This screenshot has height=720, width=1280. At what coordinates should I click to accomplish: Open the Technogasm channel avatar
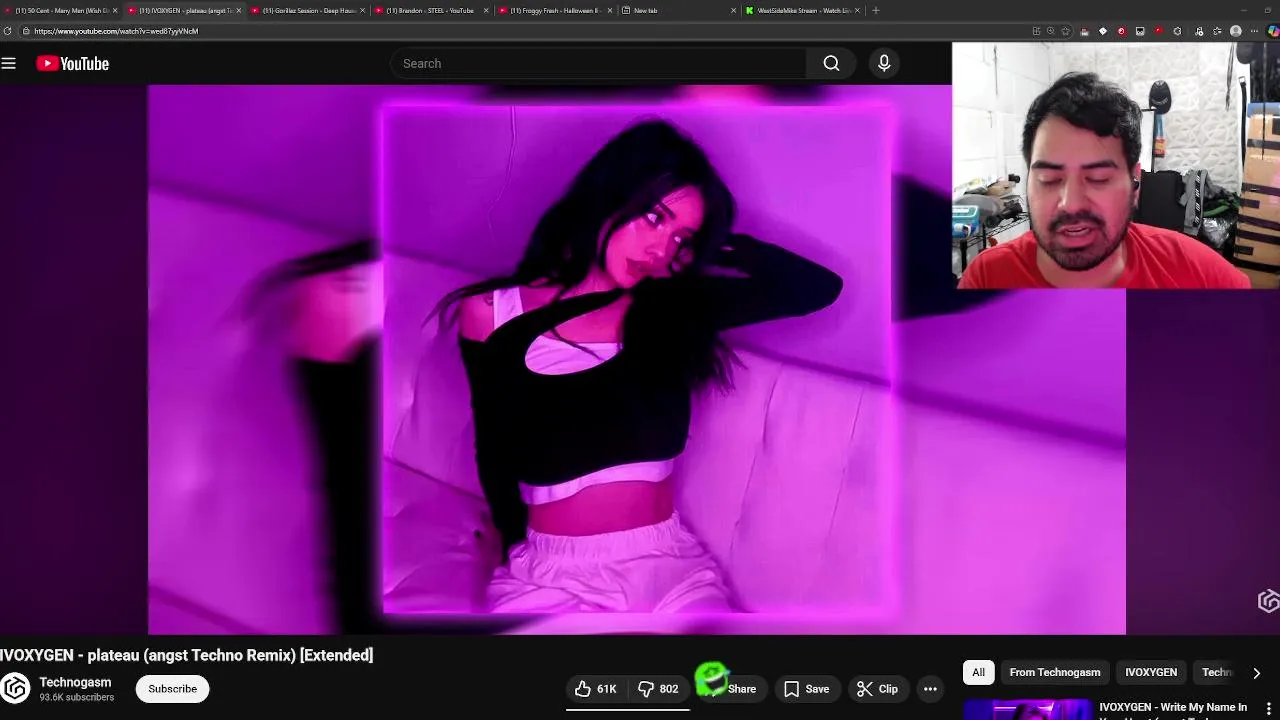tap(15, 689)
